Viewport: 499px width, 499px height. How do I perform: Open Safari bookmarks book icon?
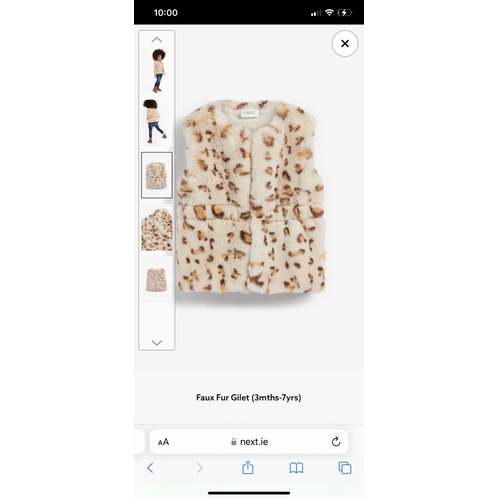[296, 468]
